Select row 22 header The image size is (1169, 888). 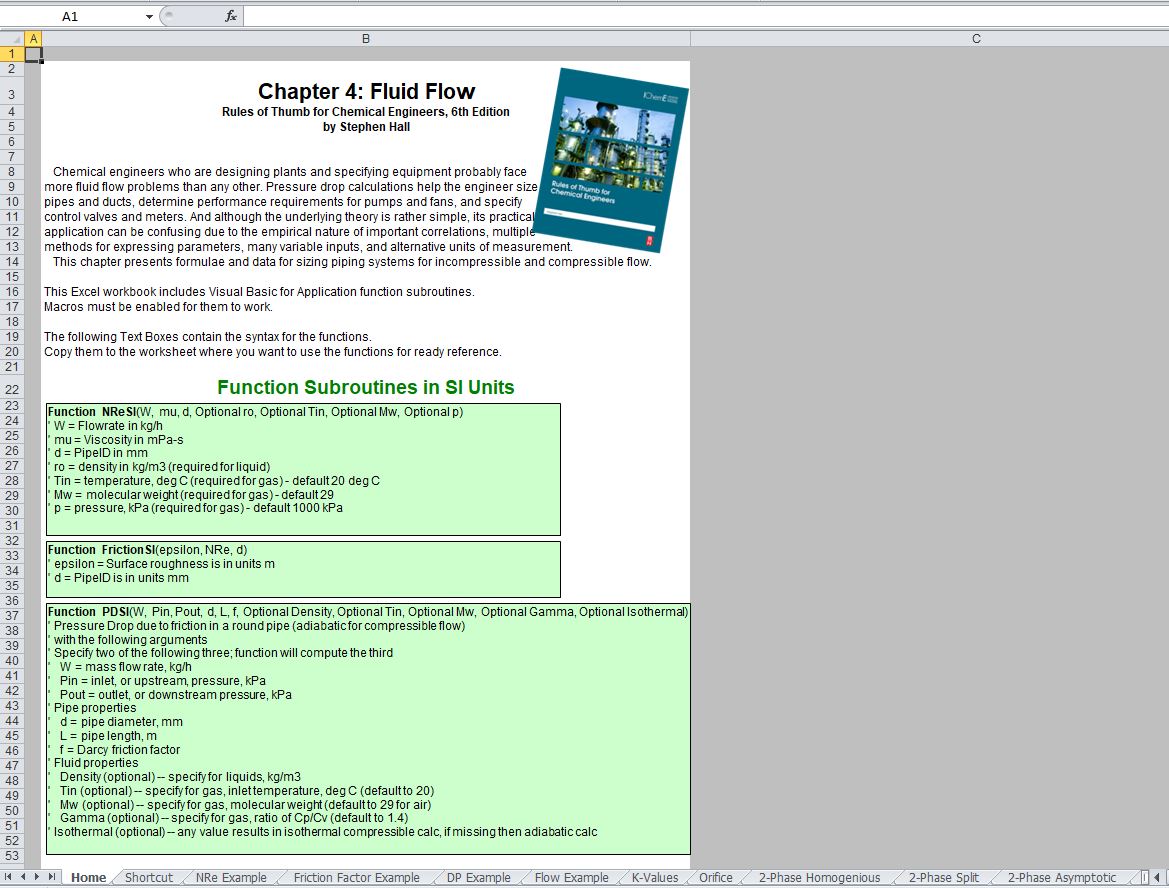click(12, 389)
